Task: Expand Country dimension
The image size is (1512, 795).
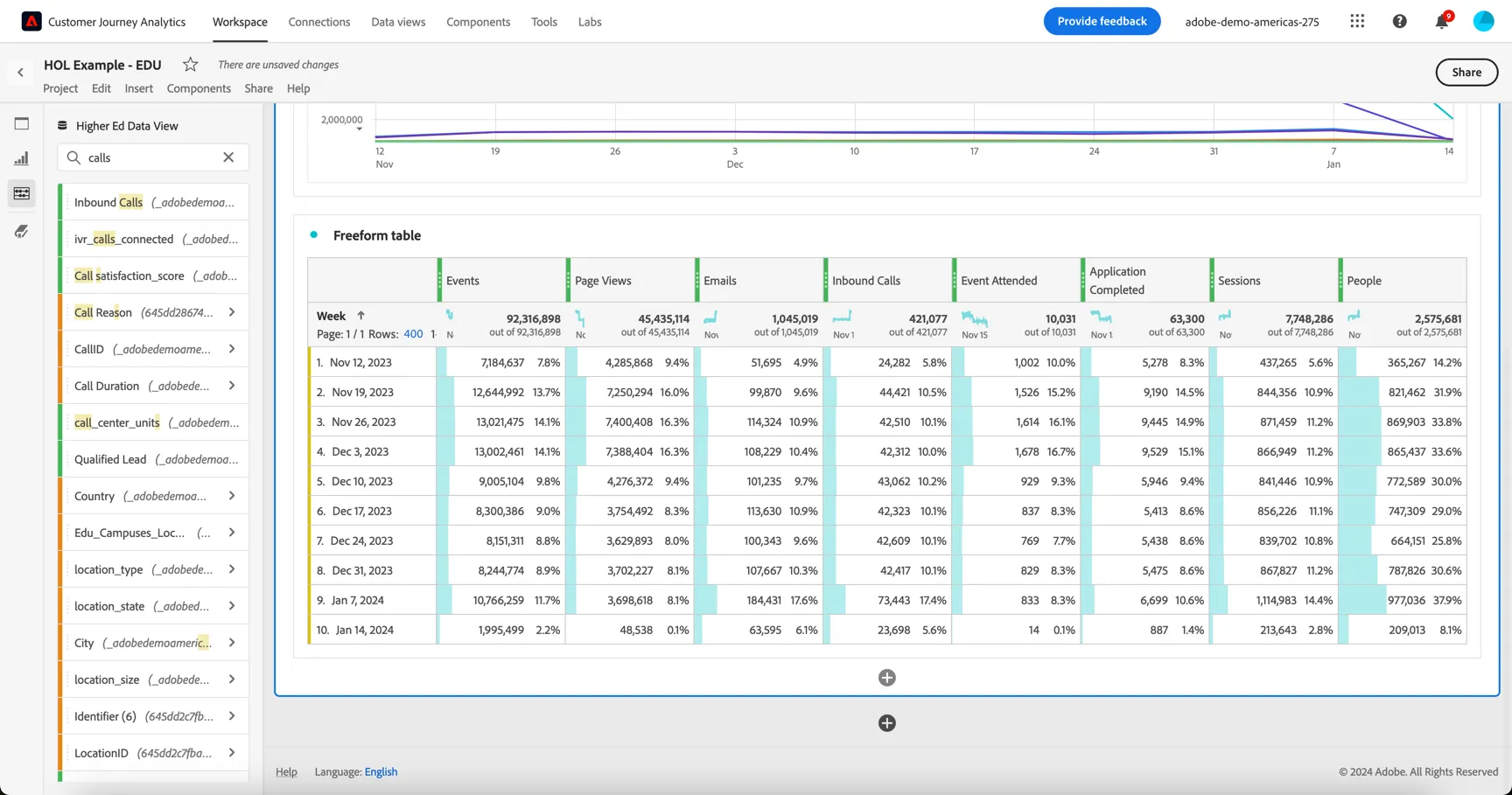Action: [232, 496]
